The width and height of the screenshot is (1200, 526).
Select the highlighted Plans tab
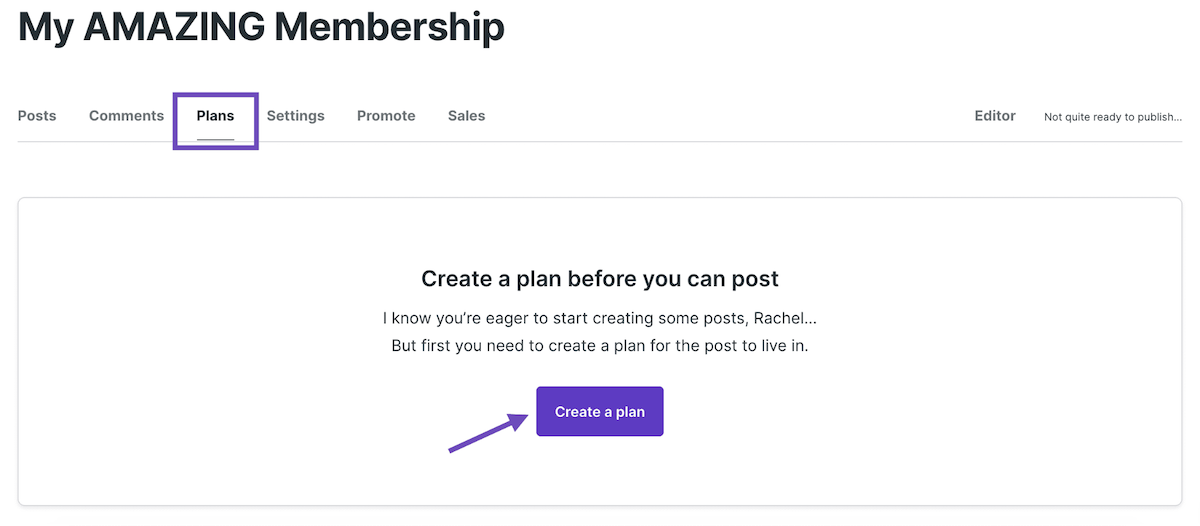pos(215,116)
